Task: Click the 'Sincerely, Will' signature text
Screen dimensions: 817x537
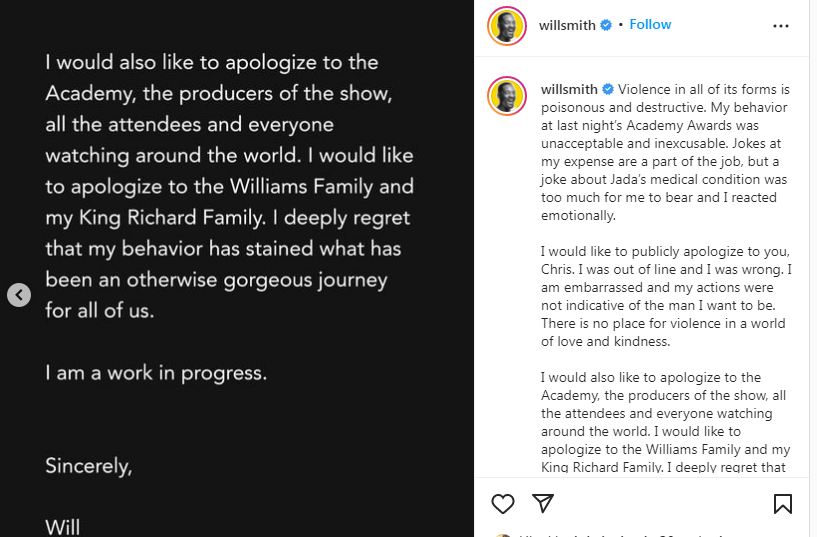Action: click(x=89, y=496)
